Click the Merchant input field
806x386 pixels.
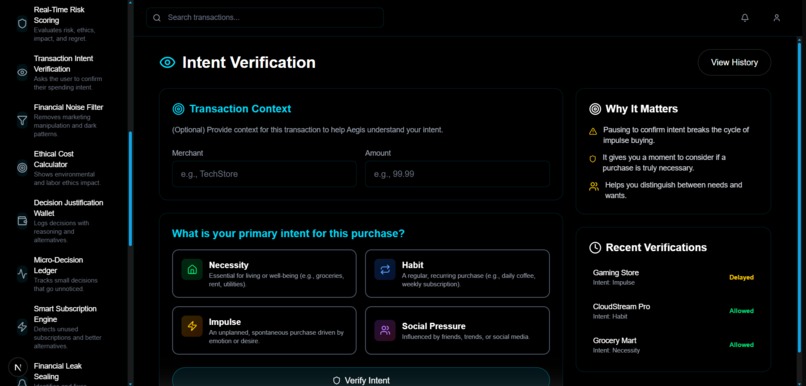click(264, 174)
